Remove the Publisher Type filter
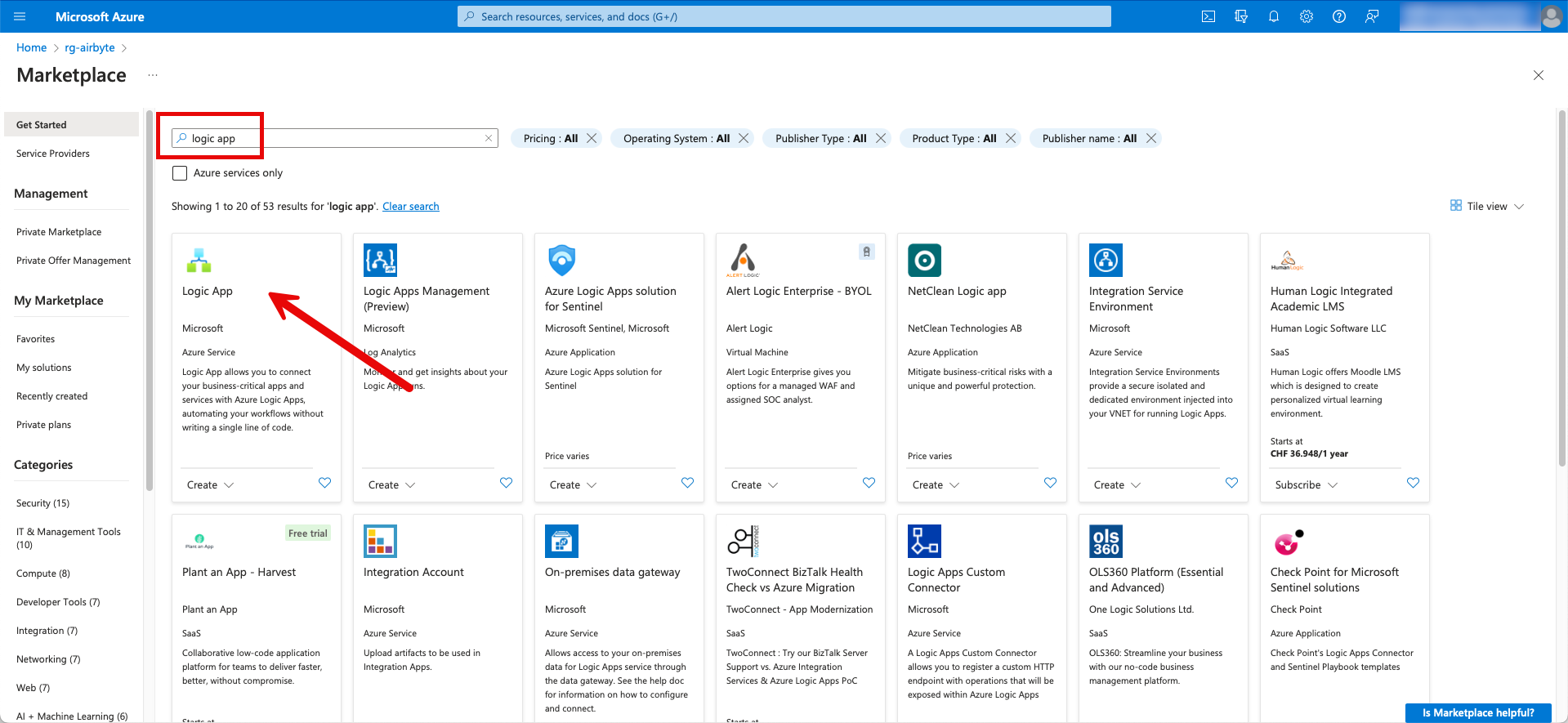1568x723 pixels. tap(880, 138)
